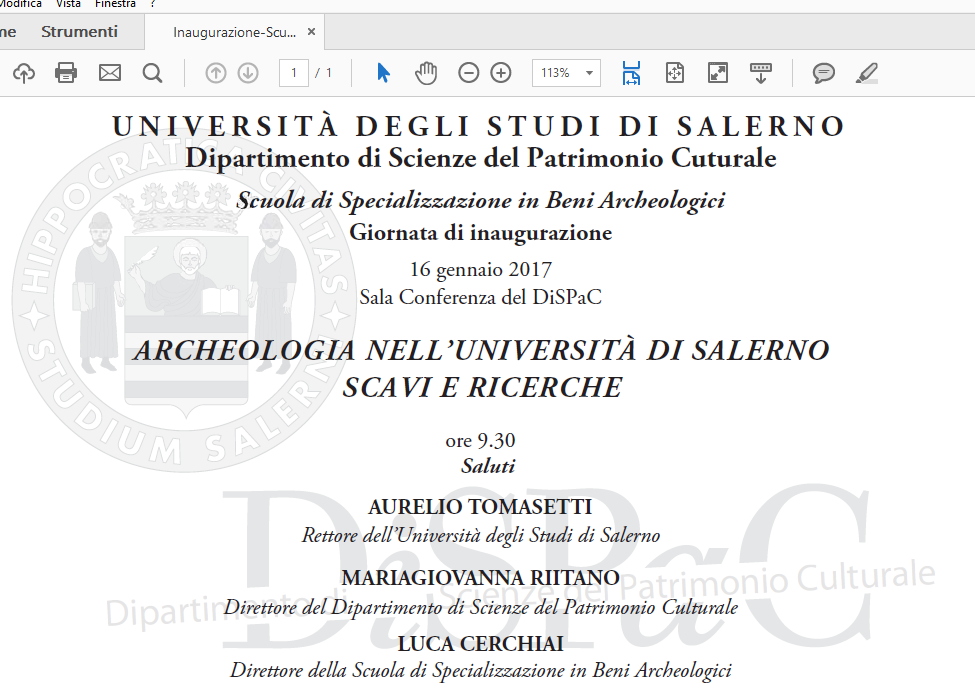
Task: Open the search magnifier tool
Action: pos(152,73)
